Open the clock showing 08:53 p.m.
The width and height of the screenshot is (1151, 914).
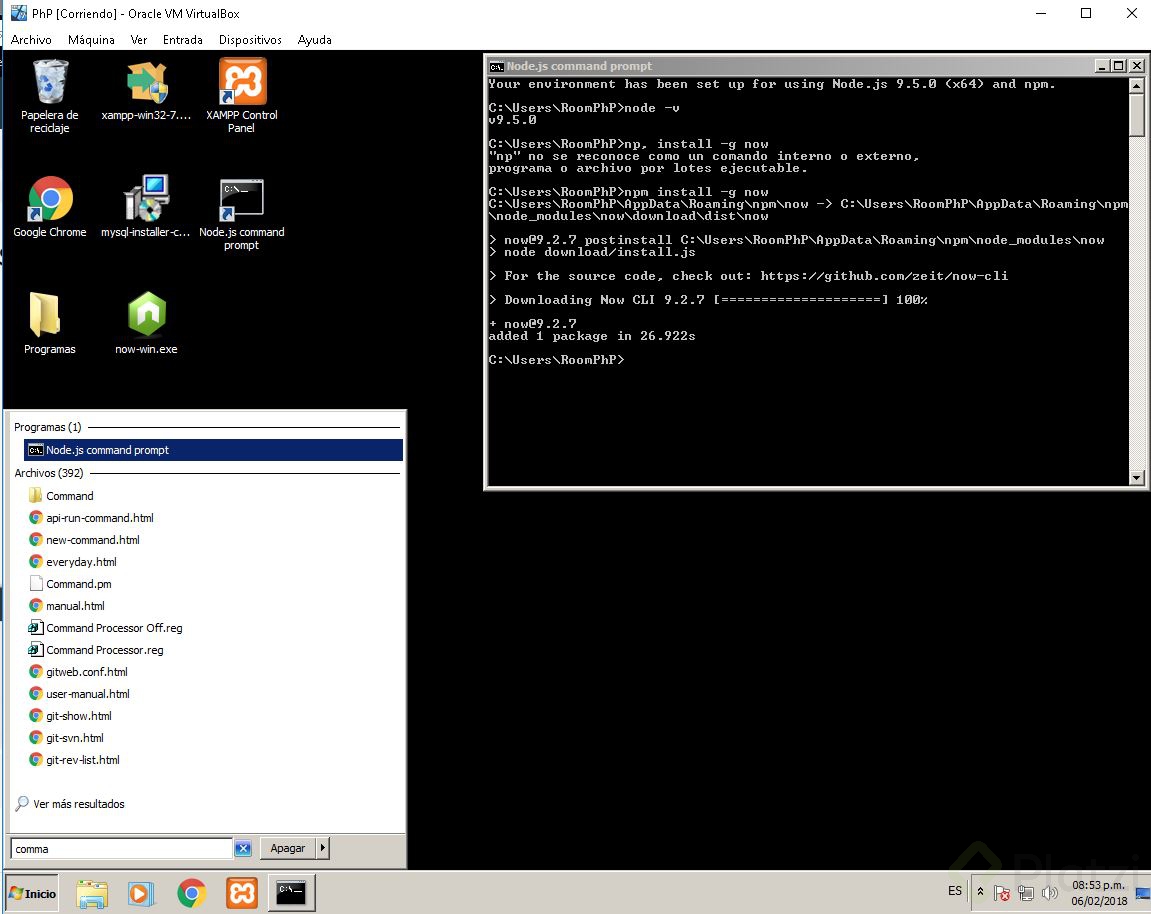click(1099, 893)
